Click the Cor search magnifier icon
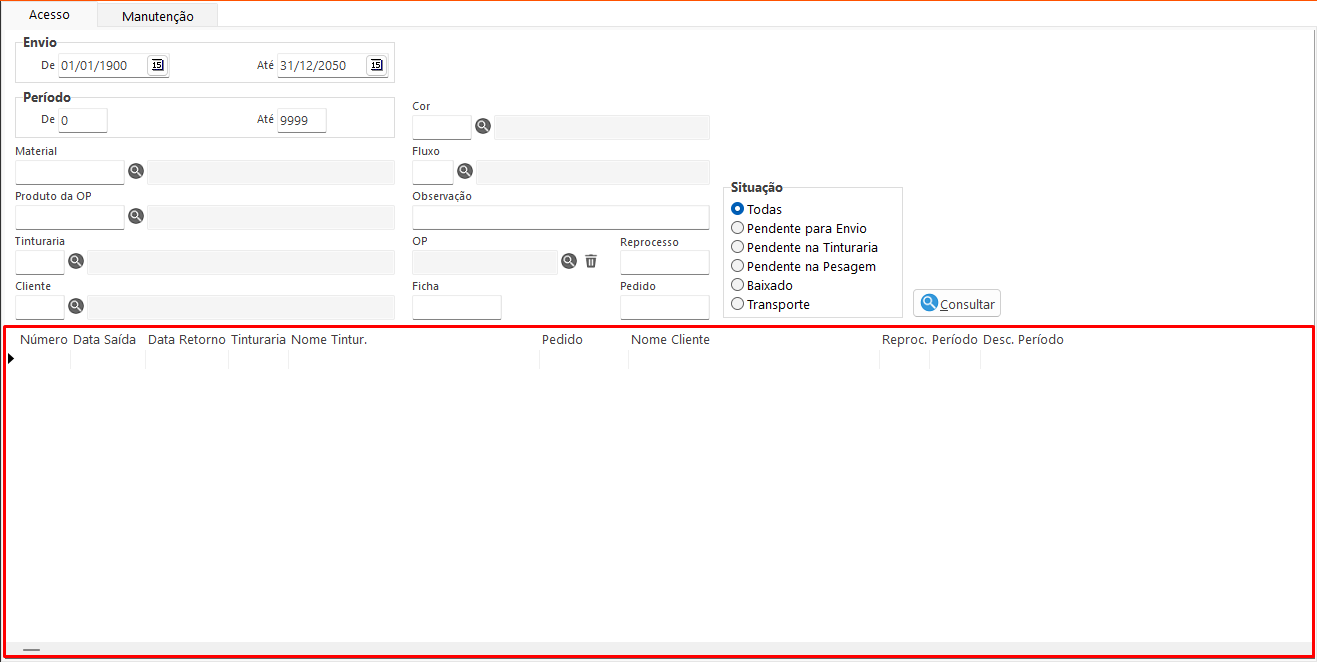 tap(483, 126)
